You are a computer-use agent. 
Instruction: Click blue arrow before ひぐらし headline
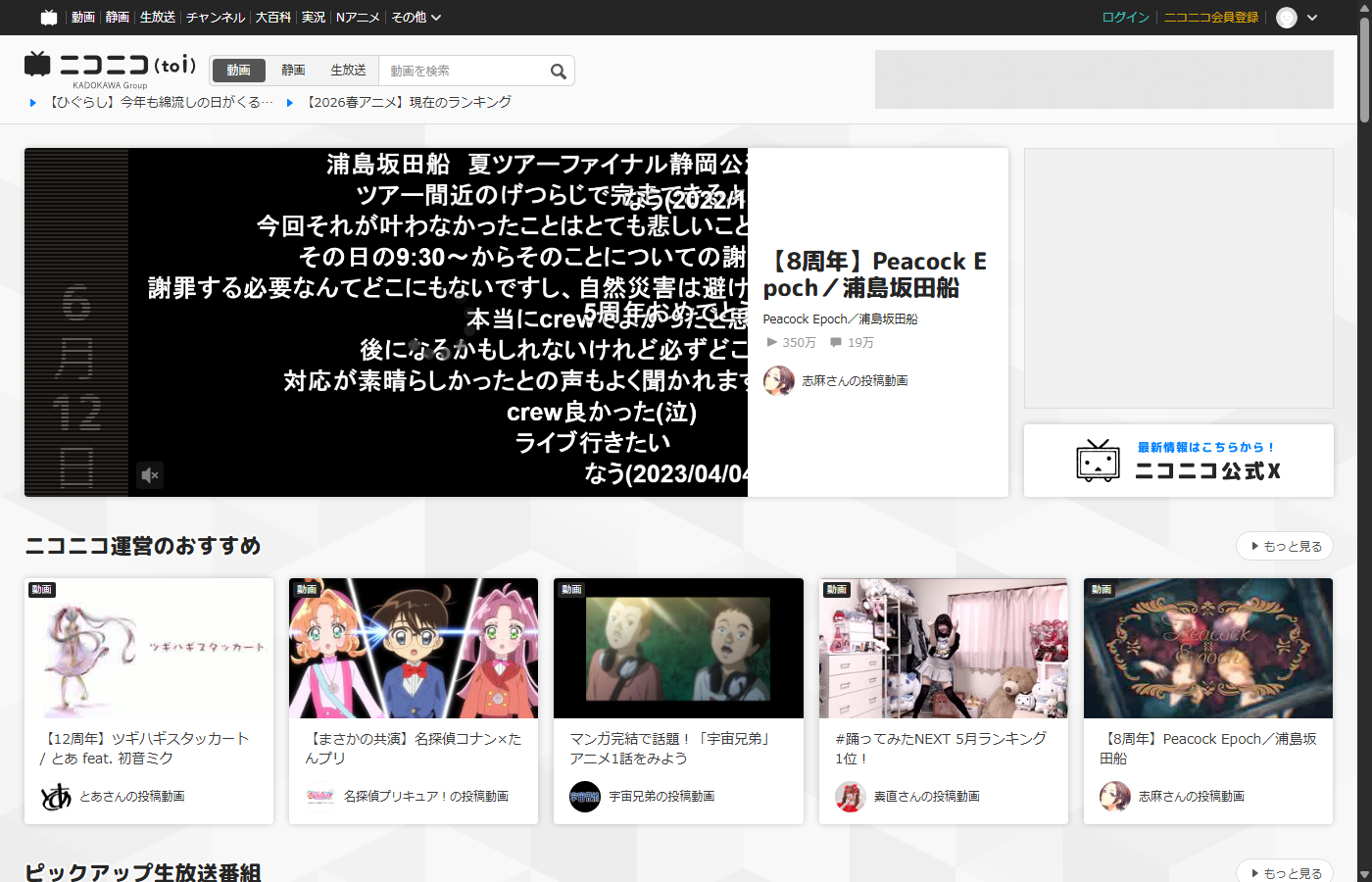point(32,102)
